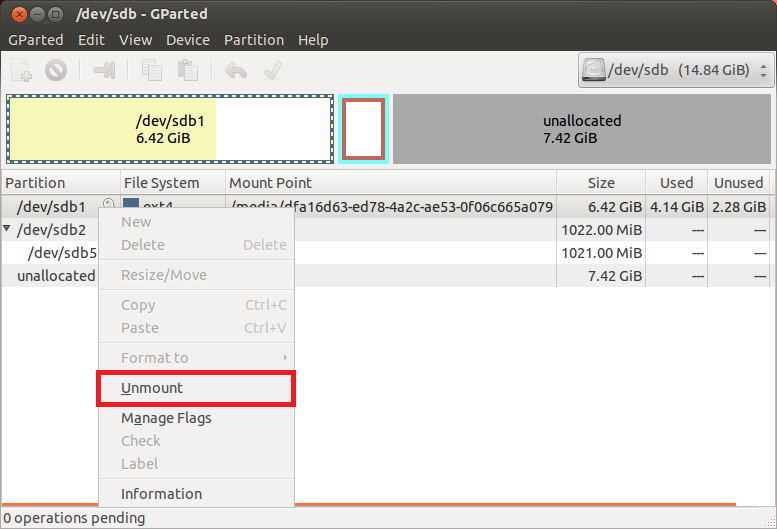Collapse the /dev/sdb2 extended partition tree
Image resolution: width=777 pixels, height=529 pixels.
pyautogui.click(x=6, y=228)
